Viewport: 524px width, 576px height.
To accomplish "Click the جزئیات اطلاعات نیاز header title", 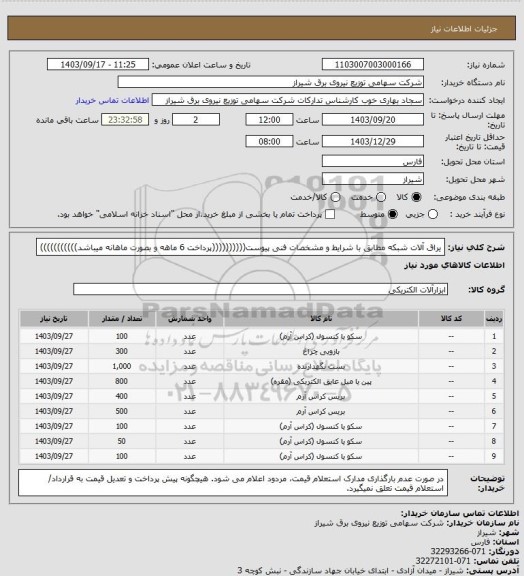I will click(x=464, y=29).
